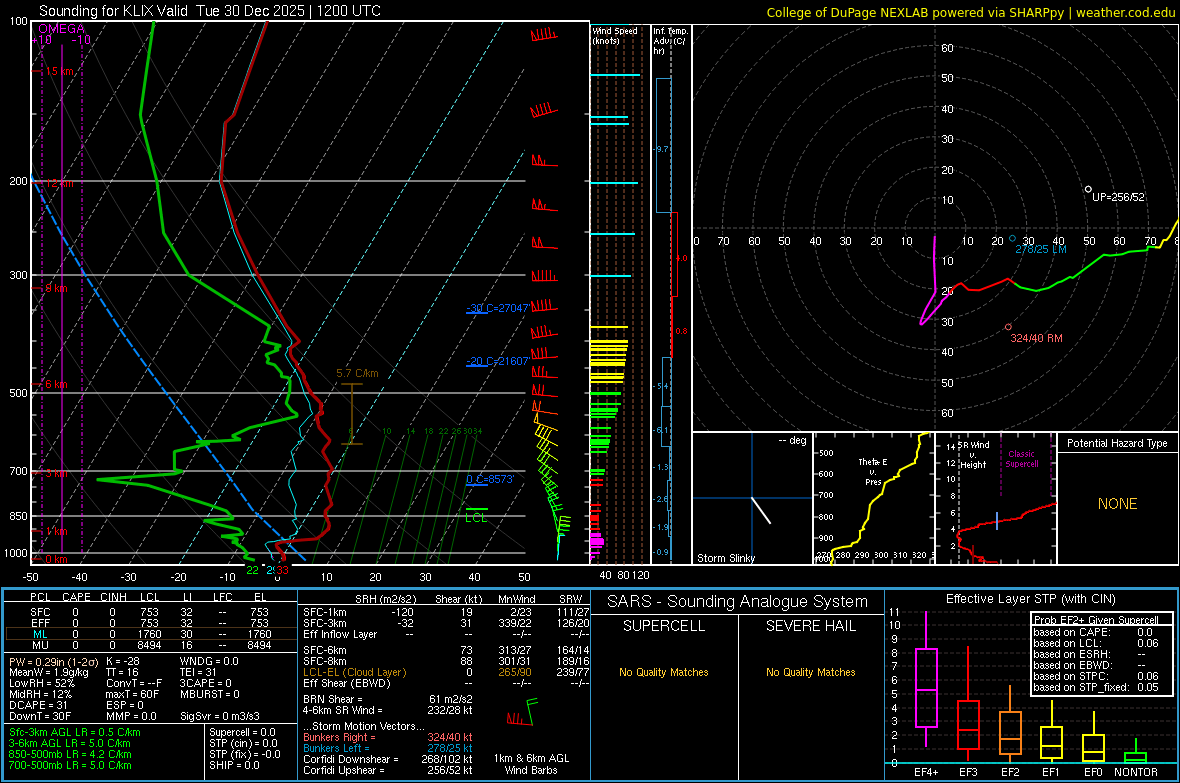Click the '1km & 6km AGL Wind Barbs' caption
This screenshot has width=1180, height=783.
531,765
